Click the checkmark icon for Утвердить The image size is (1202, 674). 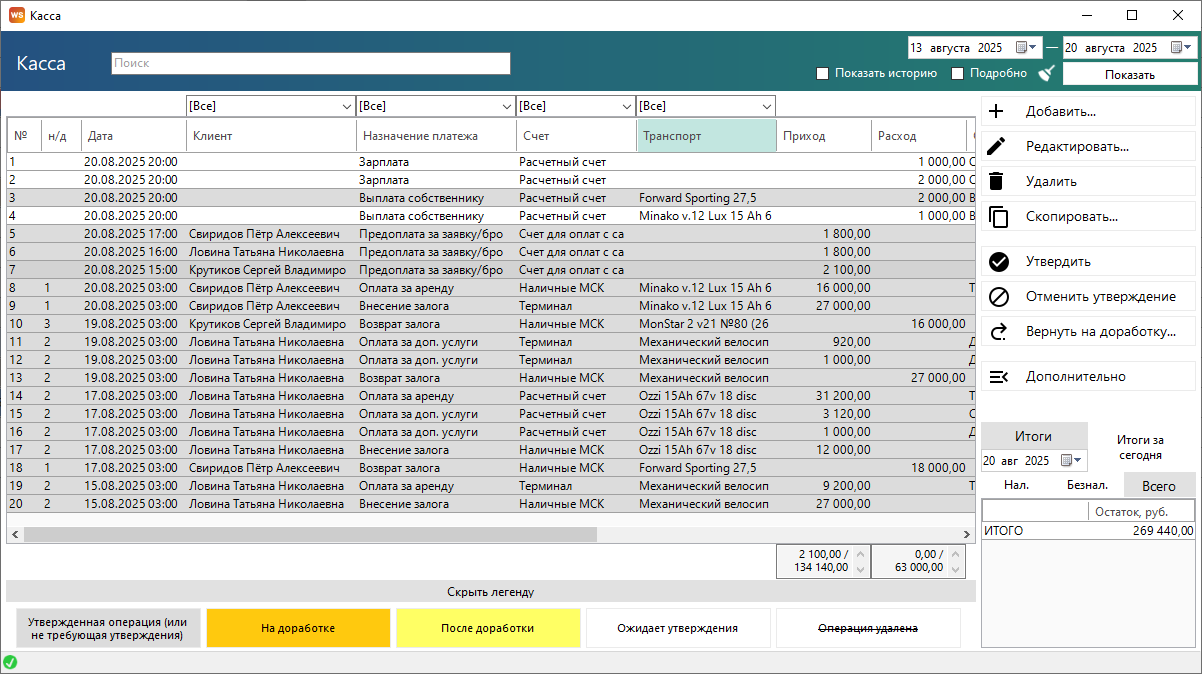point(998,262)
